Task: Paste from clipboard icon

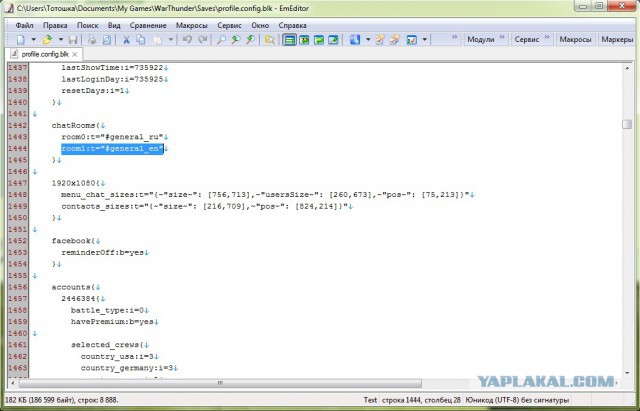Action: click(158, 40)
